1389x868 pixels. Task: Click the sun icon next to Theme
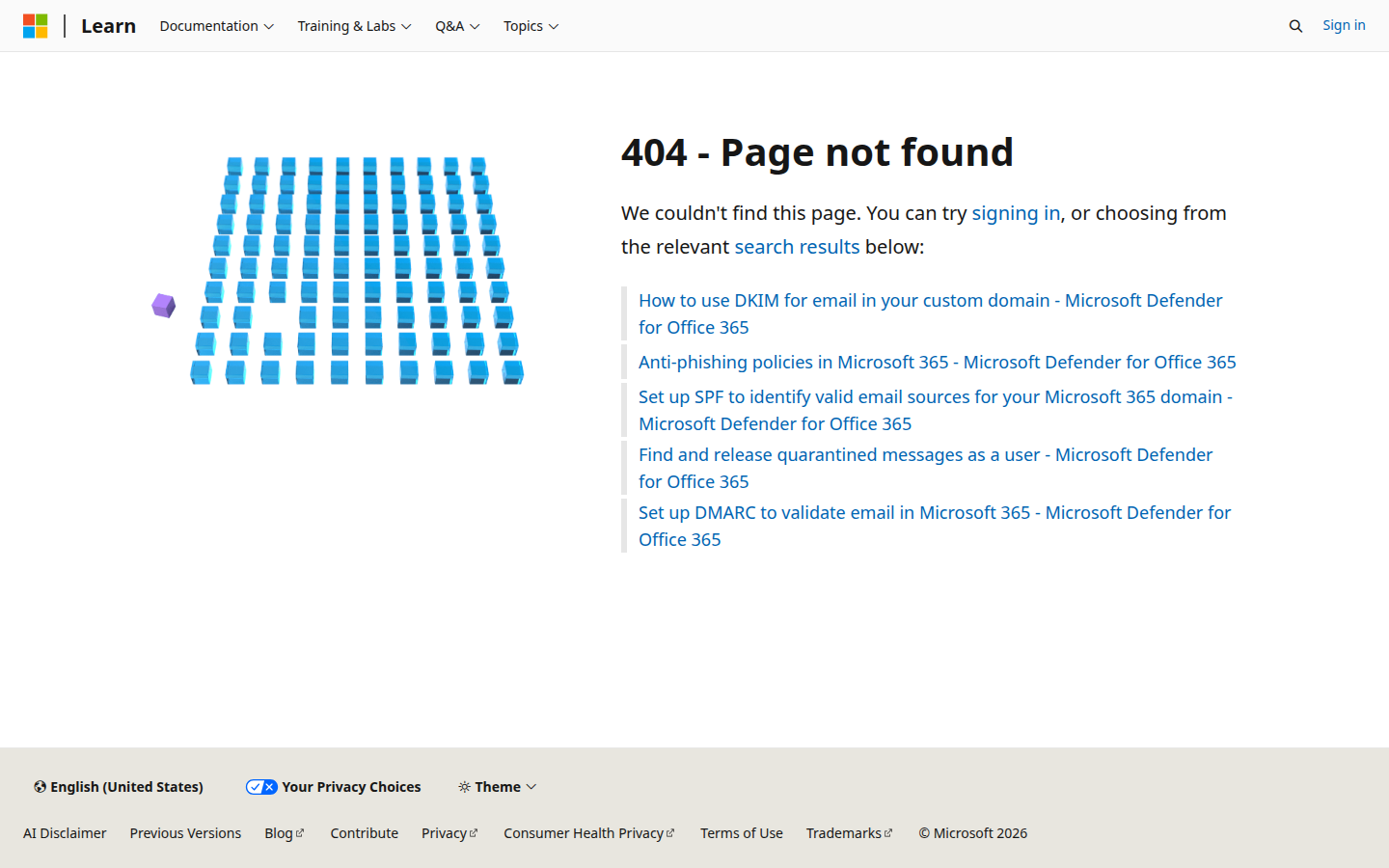coord(464,787)
